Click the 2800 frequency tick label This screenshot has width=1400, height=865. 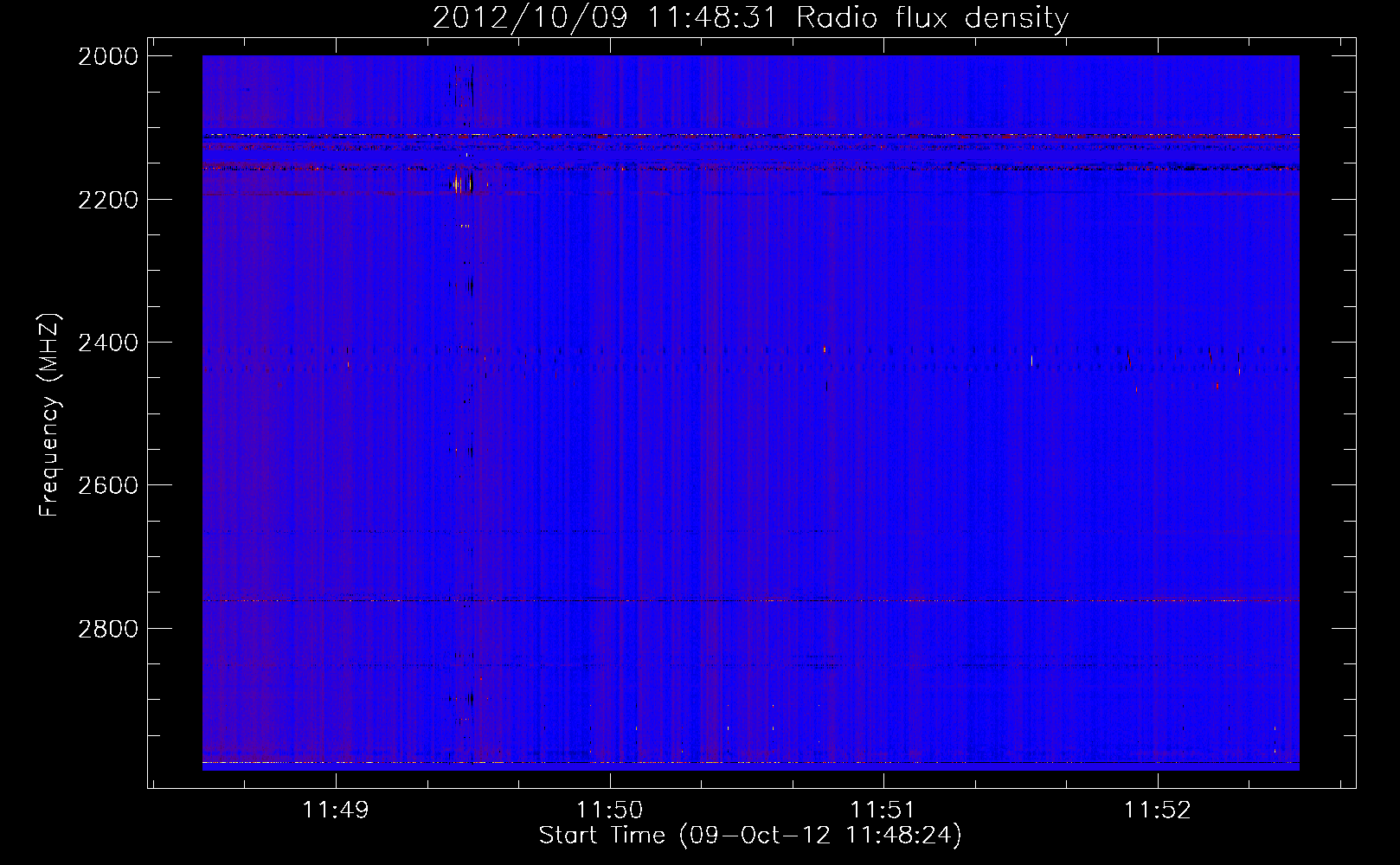click(x=108, y=628)
